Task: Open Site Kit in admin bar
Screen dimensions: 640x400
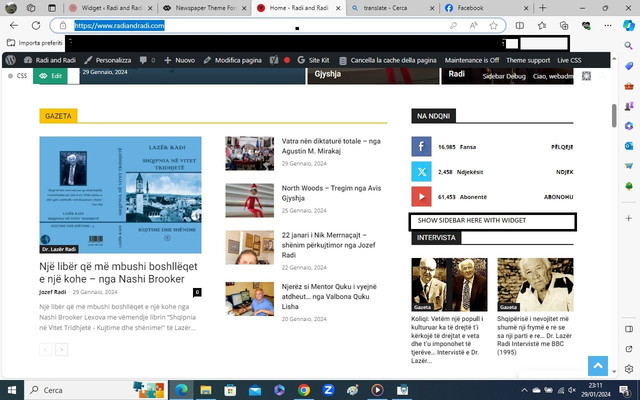Action: tap(313, 60)
